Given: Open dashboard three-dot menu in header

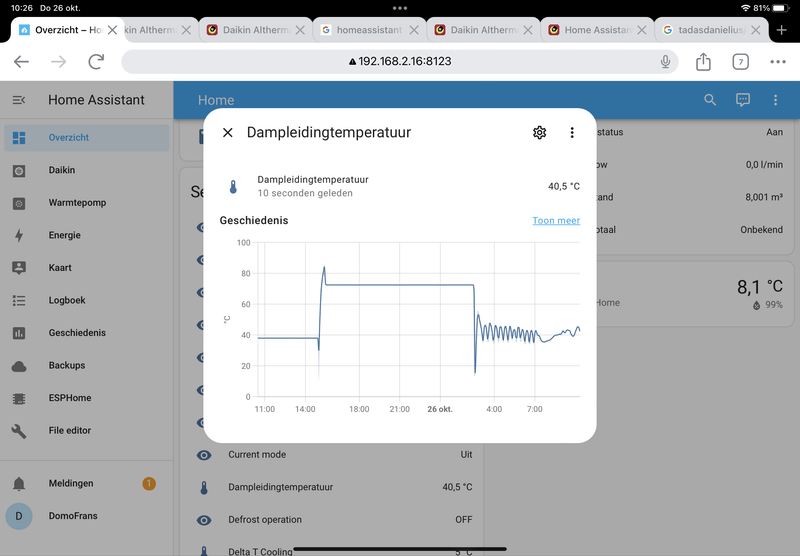Looking at the screenshot, I should [x=776, y=100].
